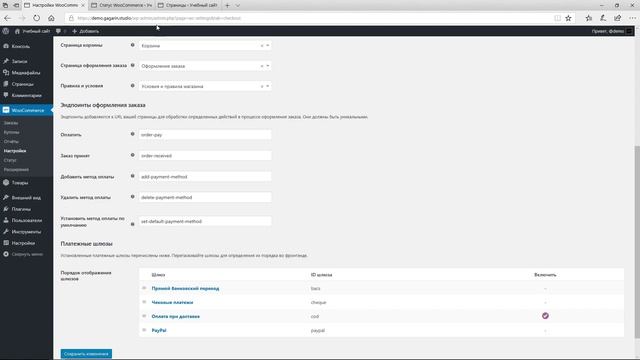The image size is (640, 360).
Task: Show help tip for Страница оформления заказа
Action: 132,65
